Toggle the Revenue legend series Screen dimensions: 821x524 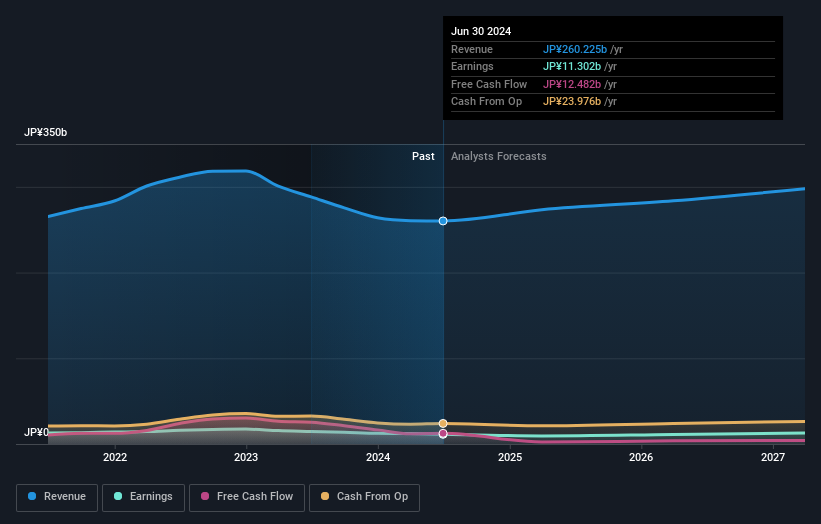pyautogui.click(x=57, y=497)
